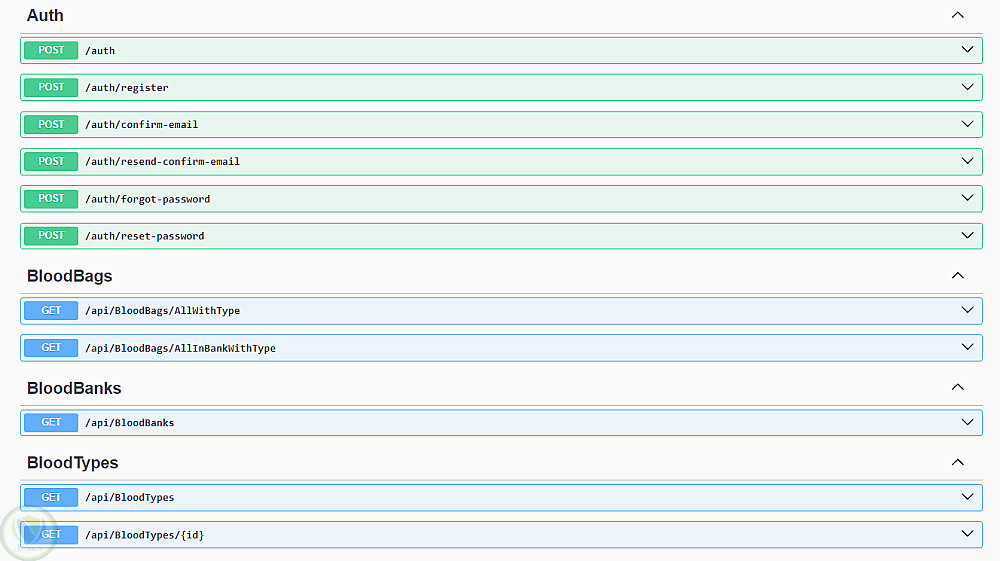
Task: Expand the /auth/reset-password endpoint chevron
Action: tap(967, 235)
